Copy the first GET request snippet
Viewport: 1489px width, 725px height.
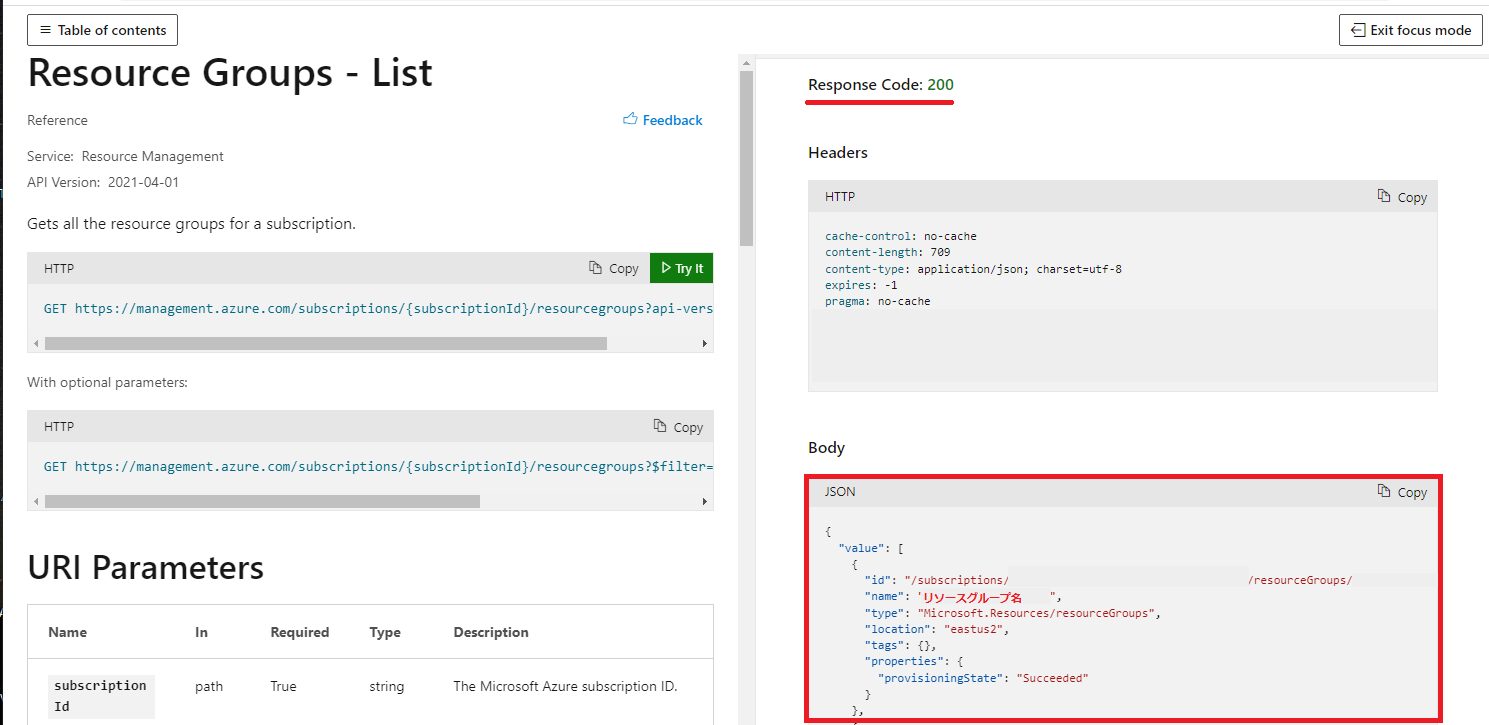click(614, 268)
